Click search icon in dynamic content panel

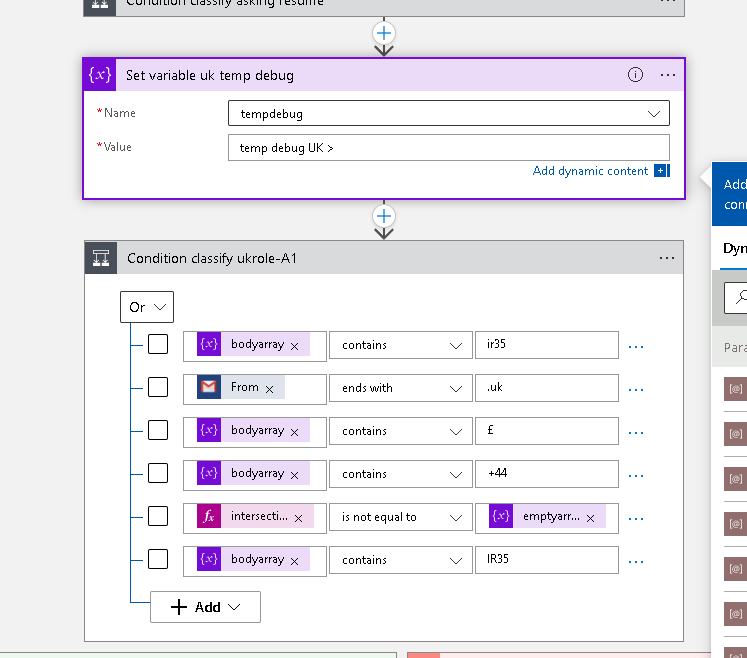(741, 297)
